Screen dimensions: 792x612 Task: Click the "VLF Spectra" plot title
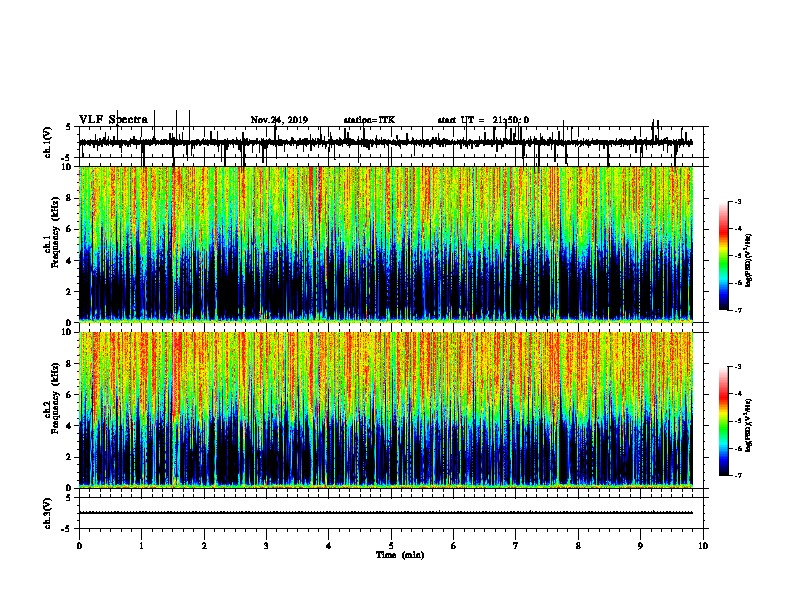(113, 120)
